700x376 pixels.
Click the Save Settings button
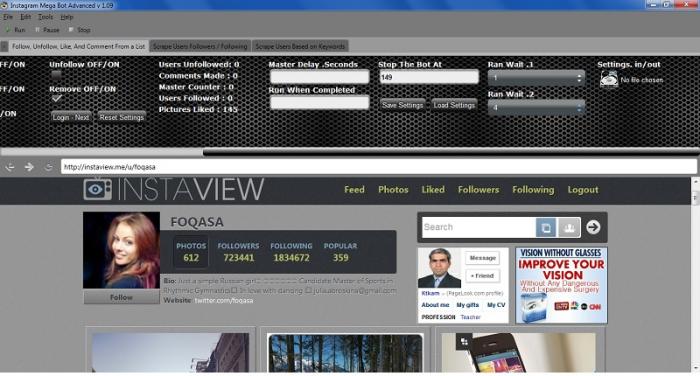[x=402, y=105]
